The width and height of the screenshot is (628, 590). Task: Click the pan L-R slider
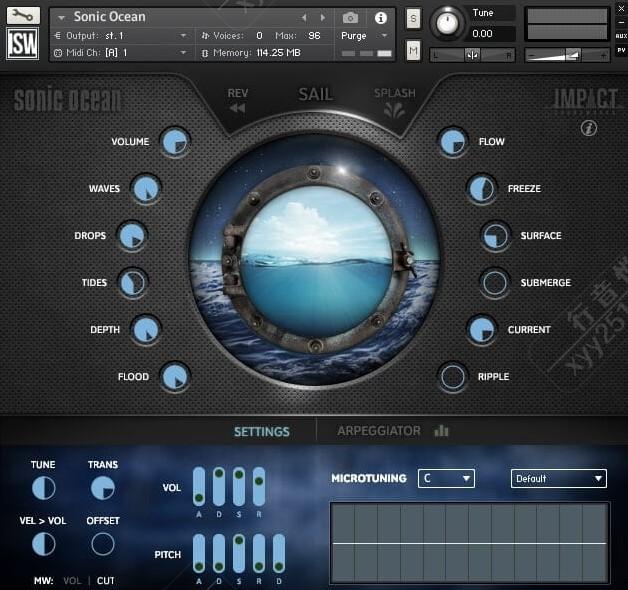[x=473, y=55]
